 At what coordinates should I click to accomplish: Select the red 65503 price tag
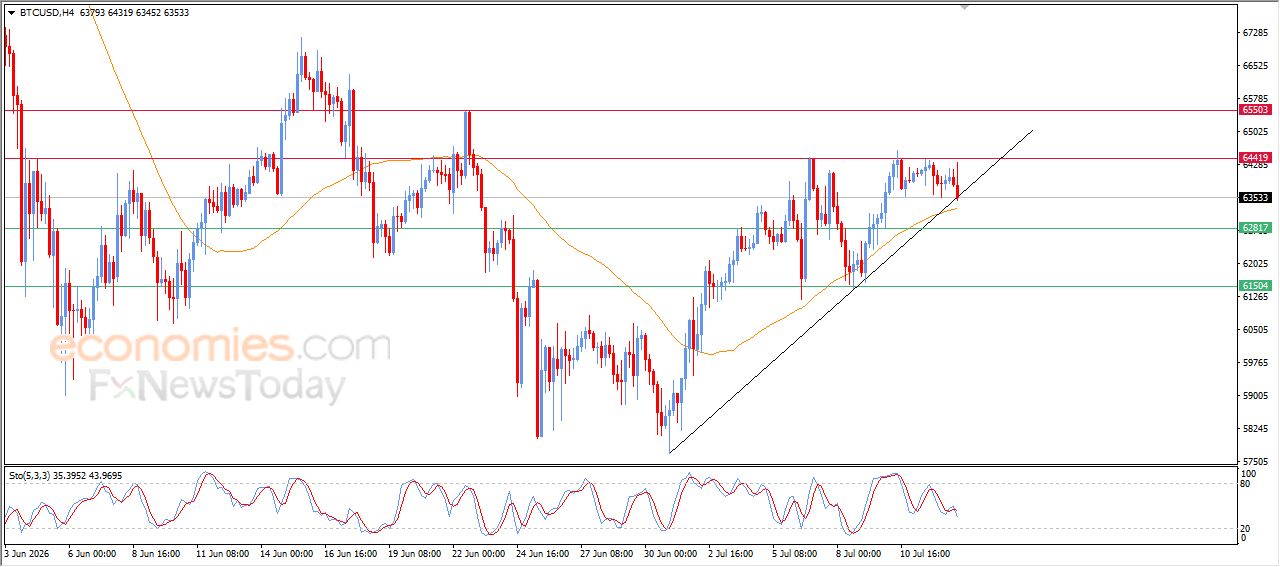[1255, 110]
